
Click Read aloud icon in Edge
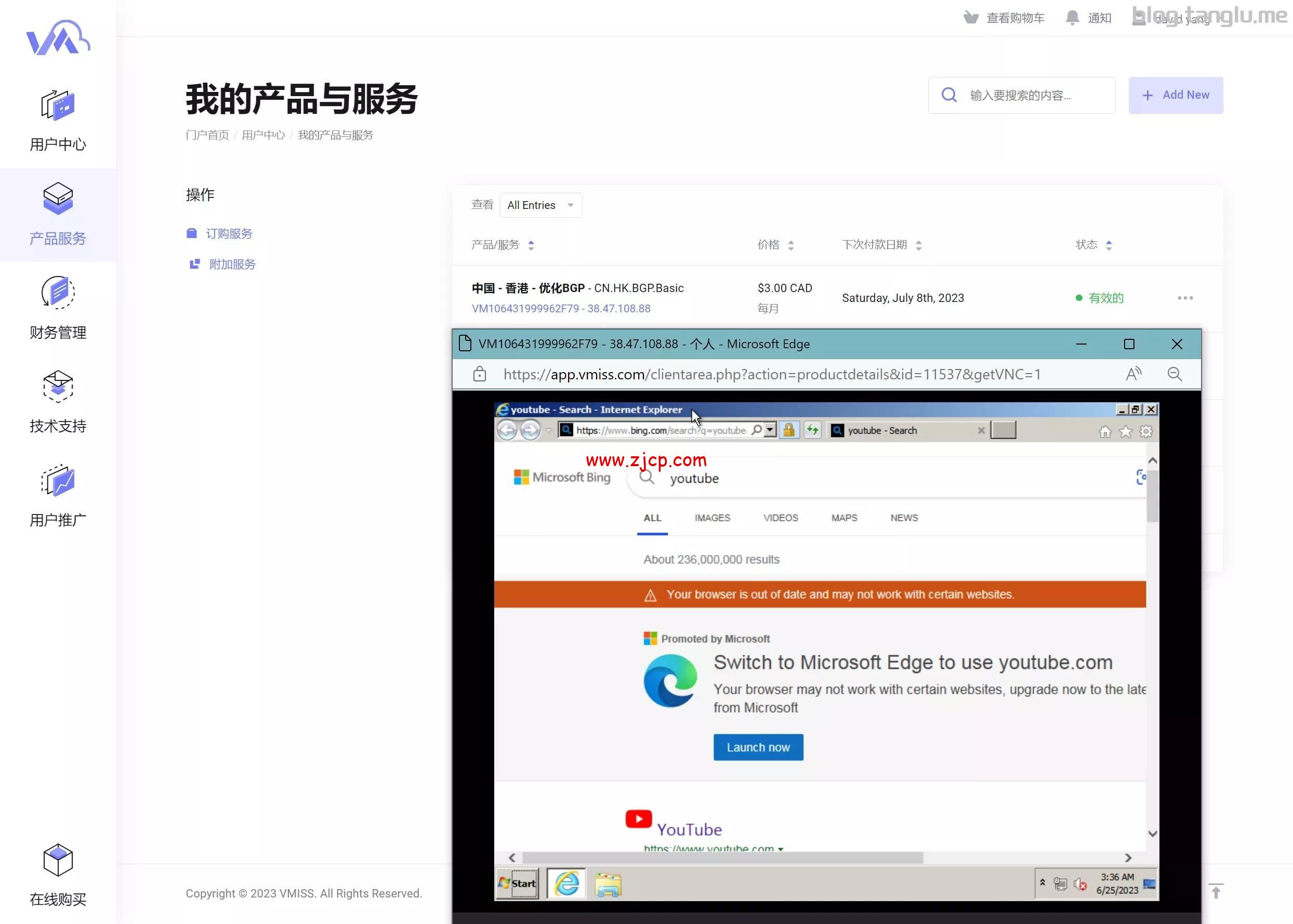[1134, 374]
